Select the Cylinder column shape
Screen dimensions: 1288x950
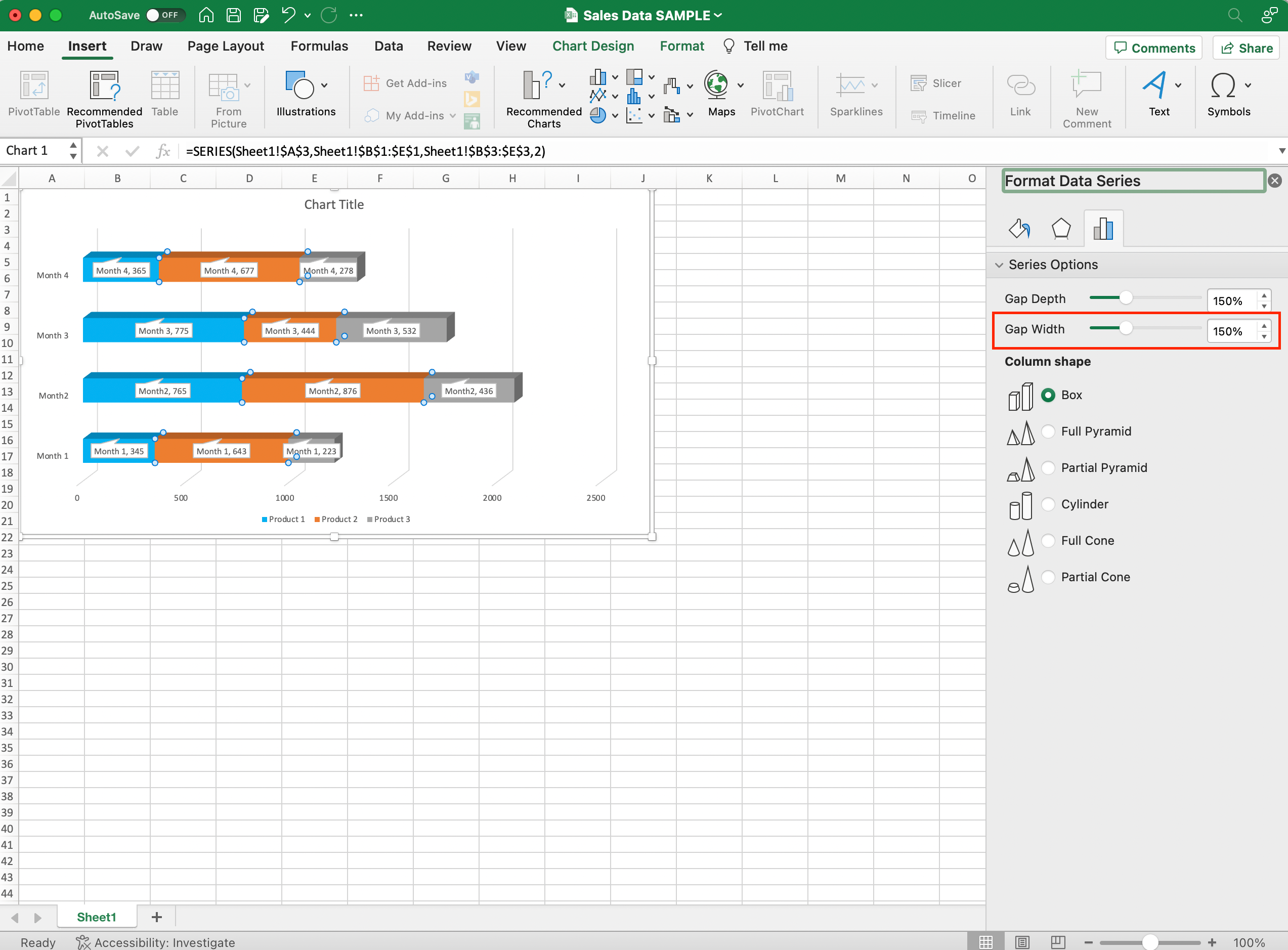[1048, 504]
